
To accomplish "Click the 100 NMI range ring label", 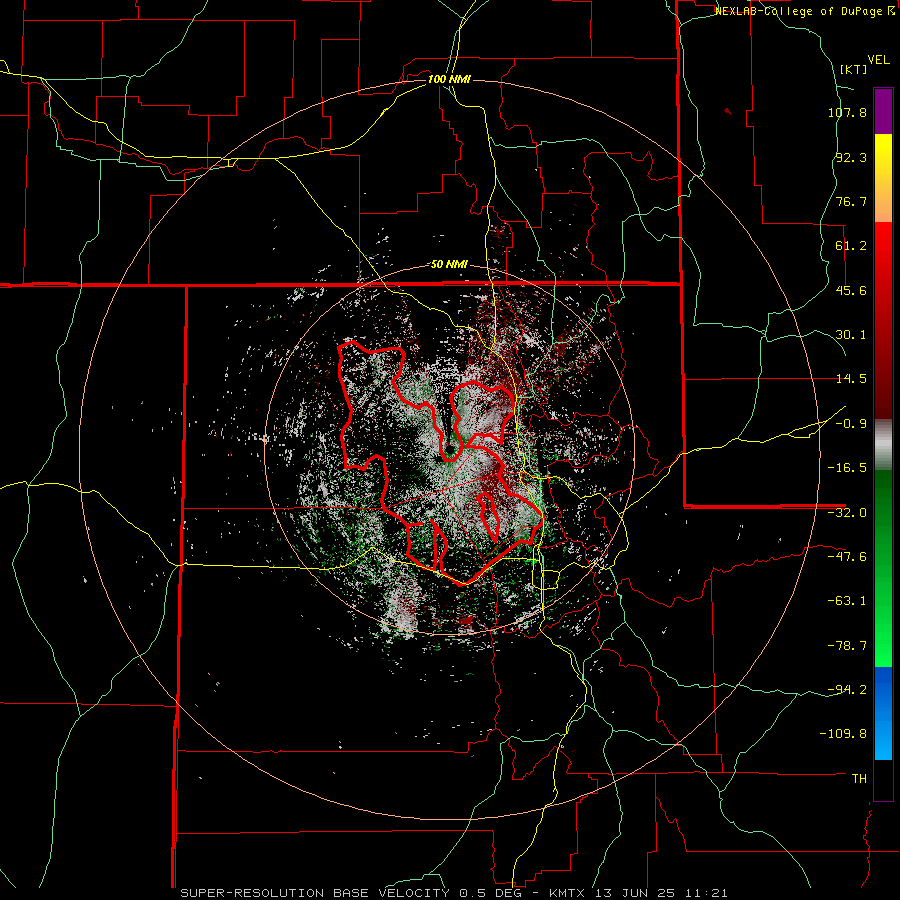I will [449, 79].
